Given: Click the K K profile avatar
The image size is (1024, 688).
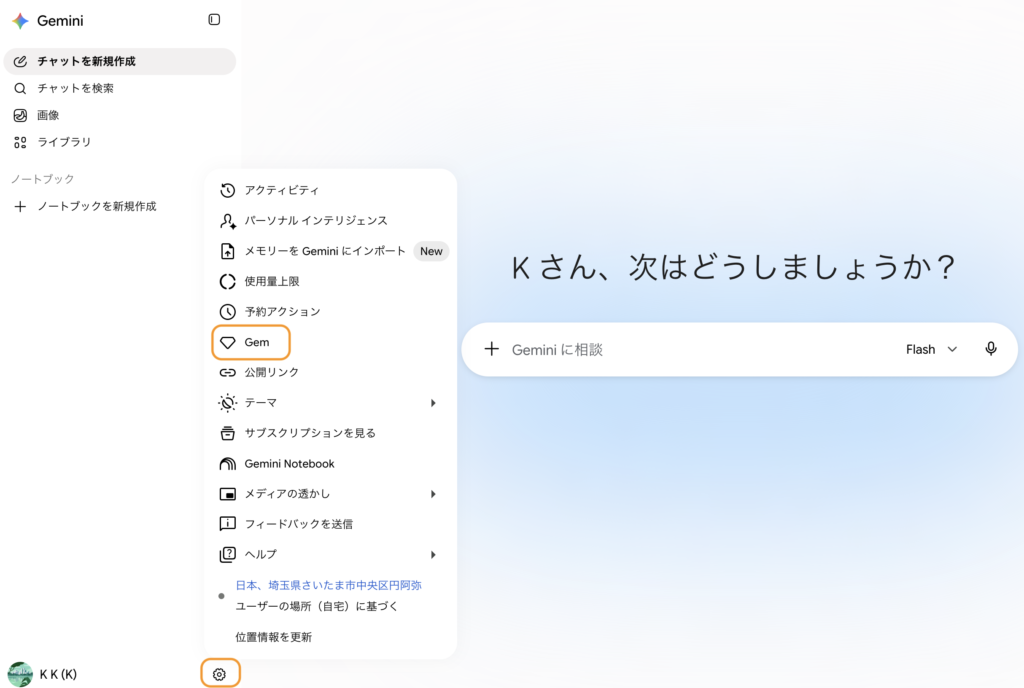Looking at the screenshot, I should click(x=20, y=674).
